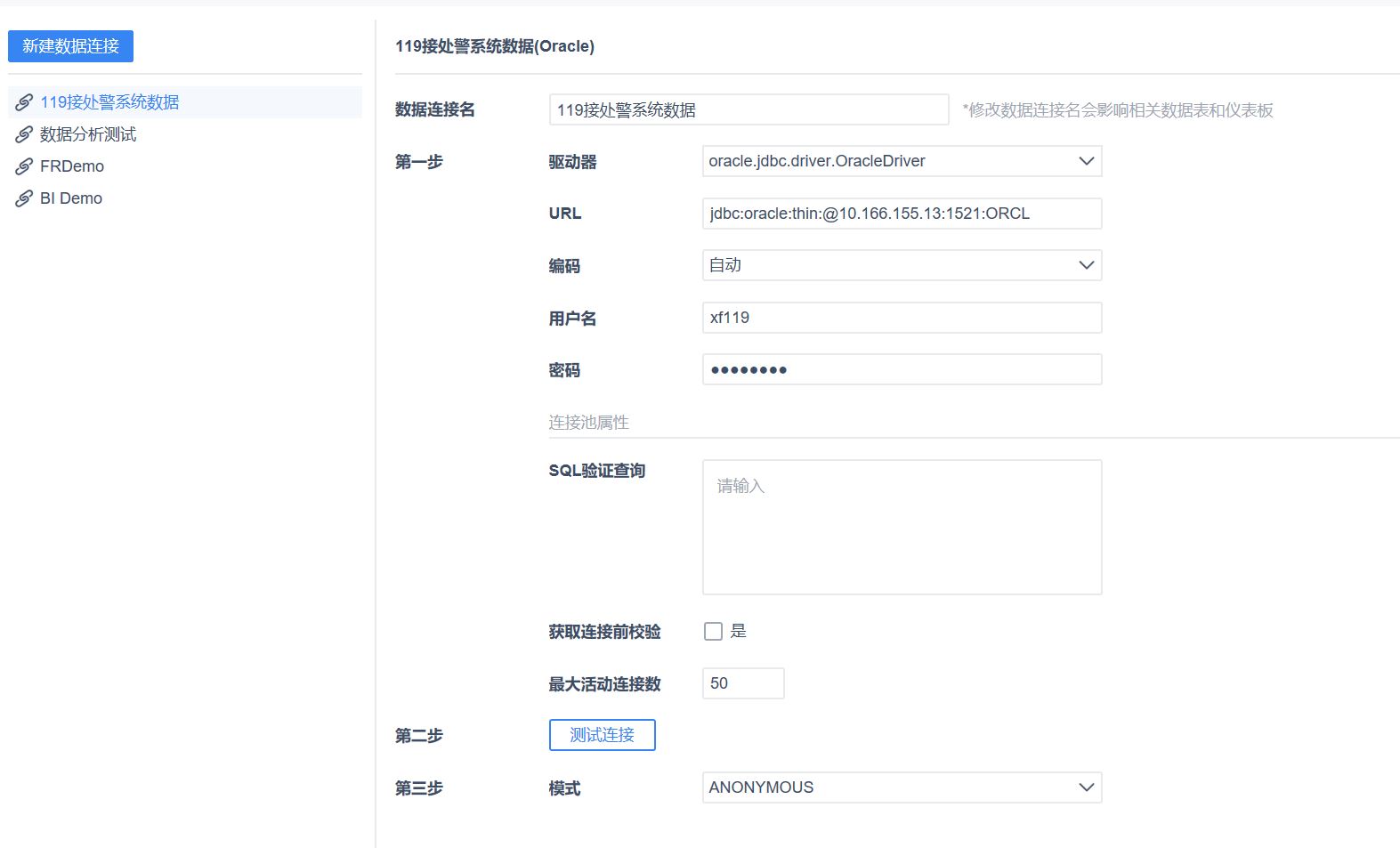
Task: Open the BI Demo connection
Action: 185,198
